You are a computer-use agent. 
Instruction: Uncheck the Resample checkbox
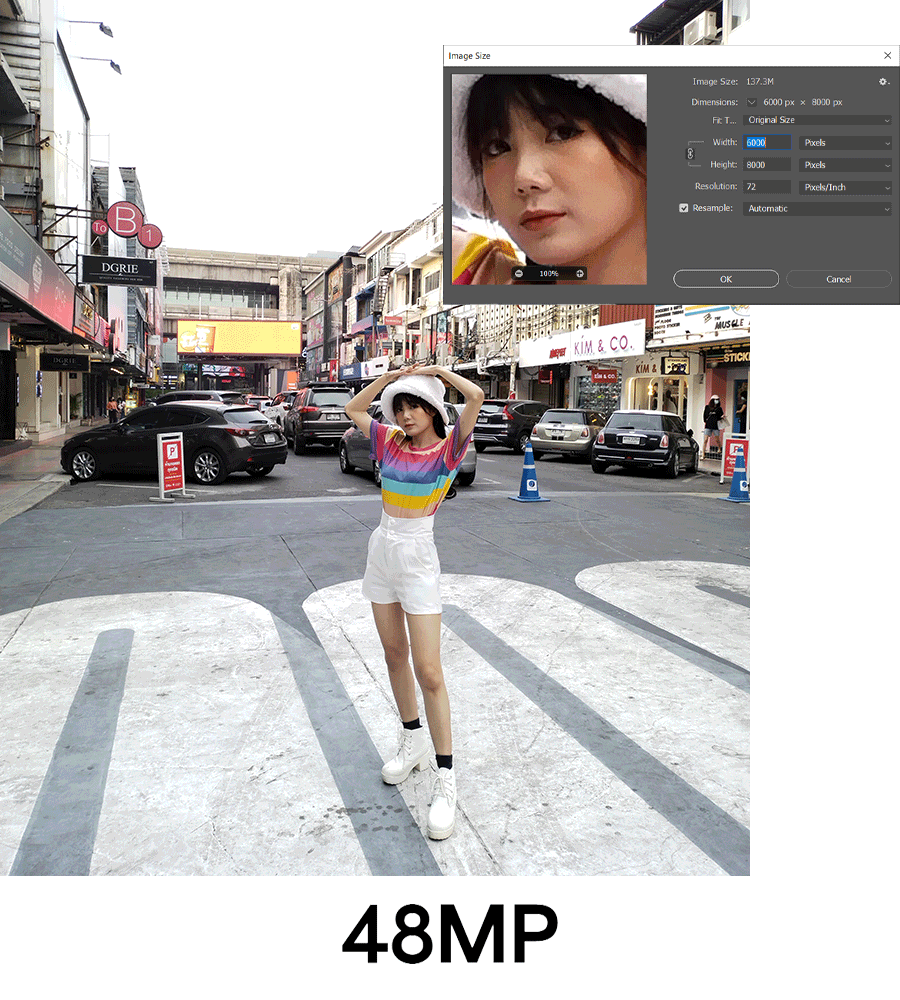point(684,208)
